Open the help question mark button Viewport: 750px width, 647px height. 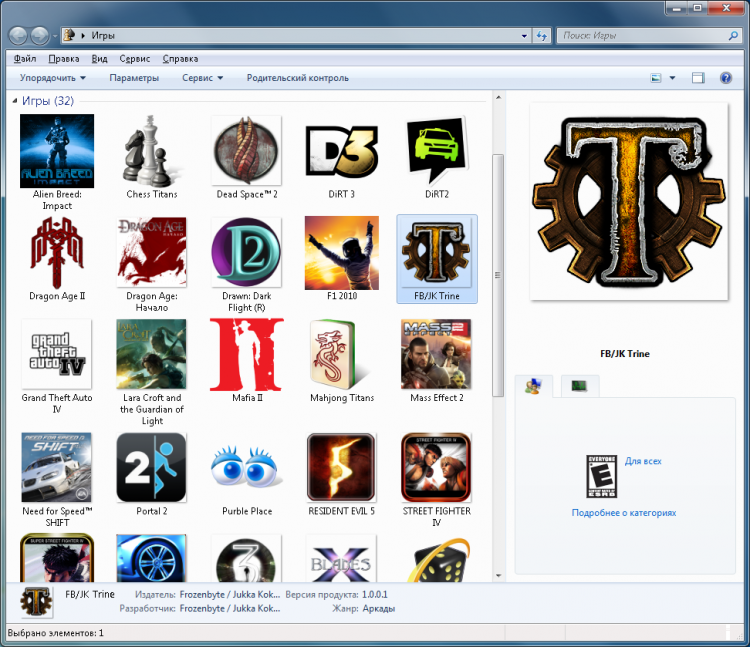[x=726, y=78]
